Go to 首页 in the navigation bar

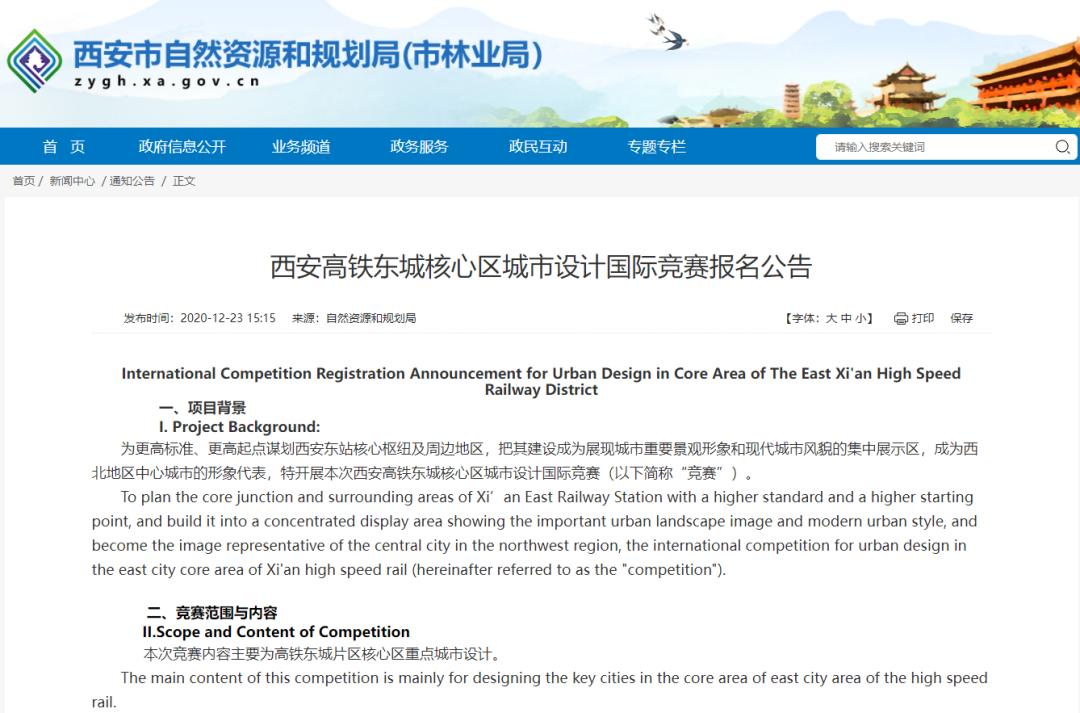[62, 146]
